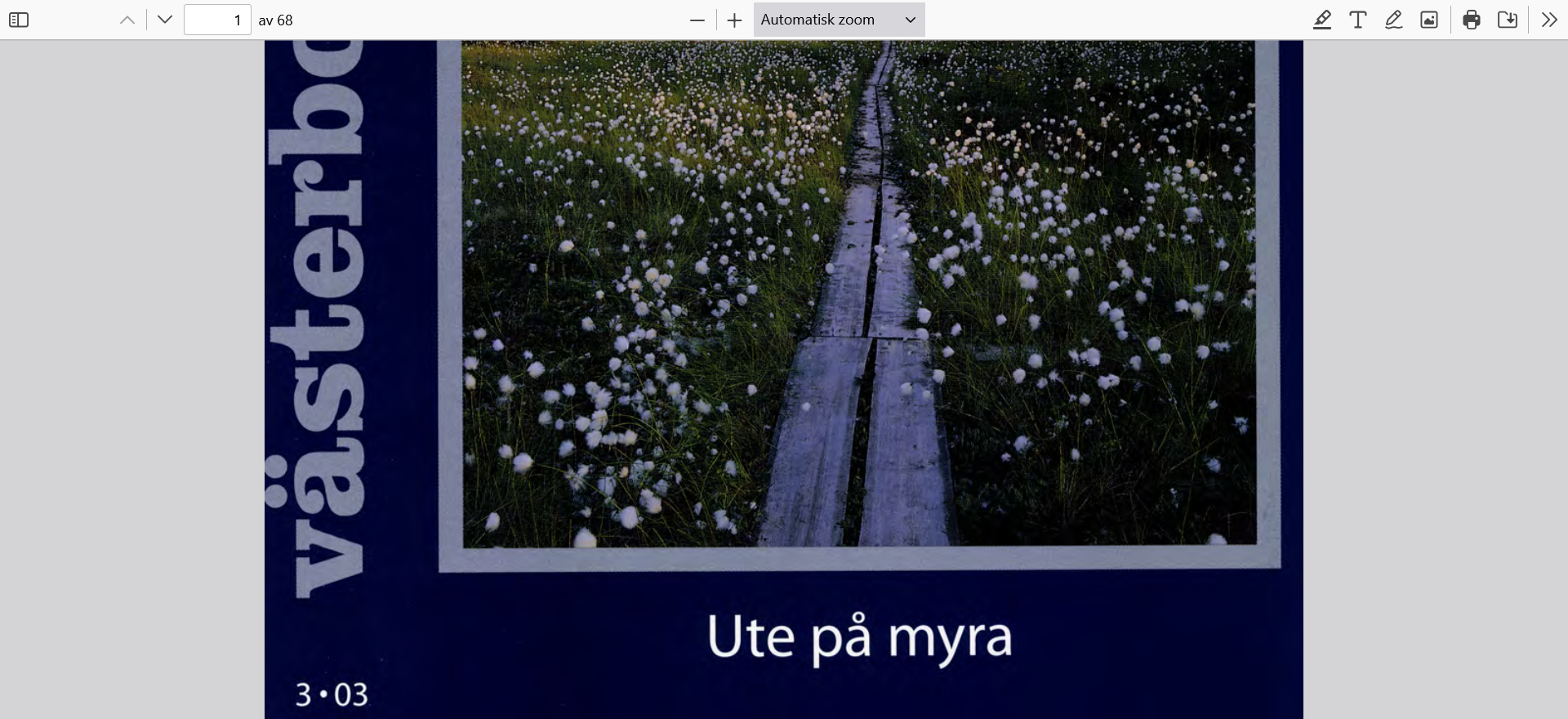Print the document
Image resolution: width=1568 pixels, height=719 pixels.
point(1472,20)
